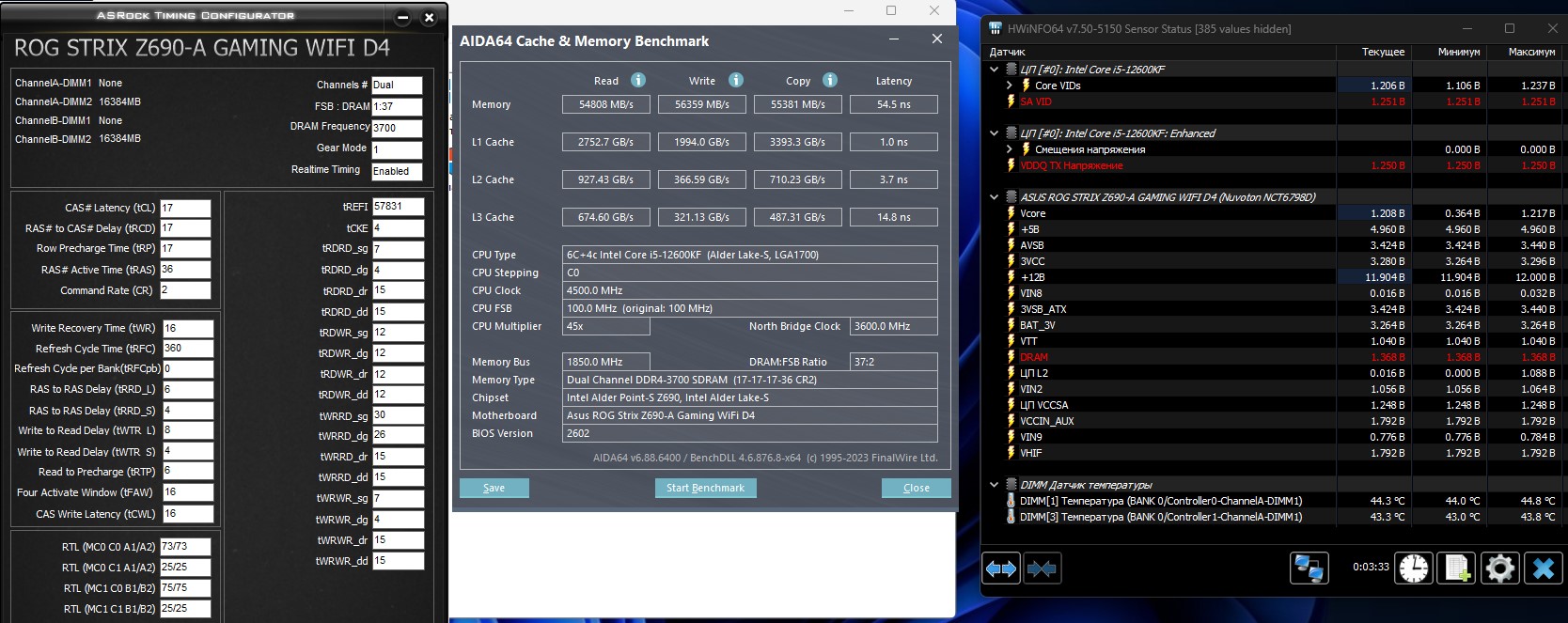
Task: Click Four Activate Window (tFAW) field
Action: tap(188, 491)
